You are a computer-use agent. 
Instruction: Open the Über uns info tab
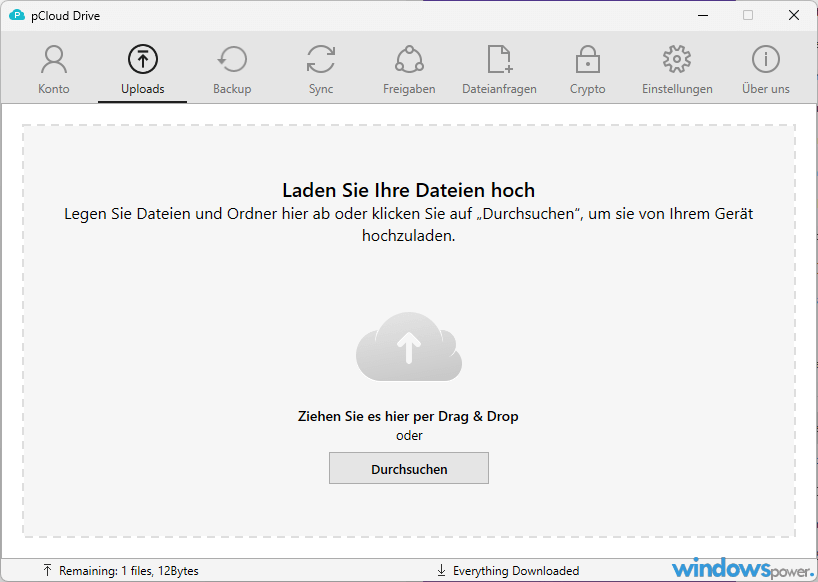coord(766,69)
